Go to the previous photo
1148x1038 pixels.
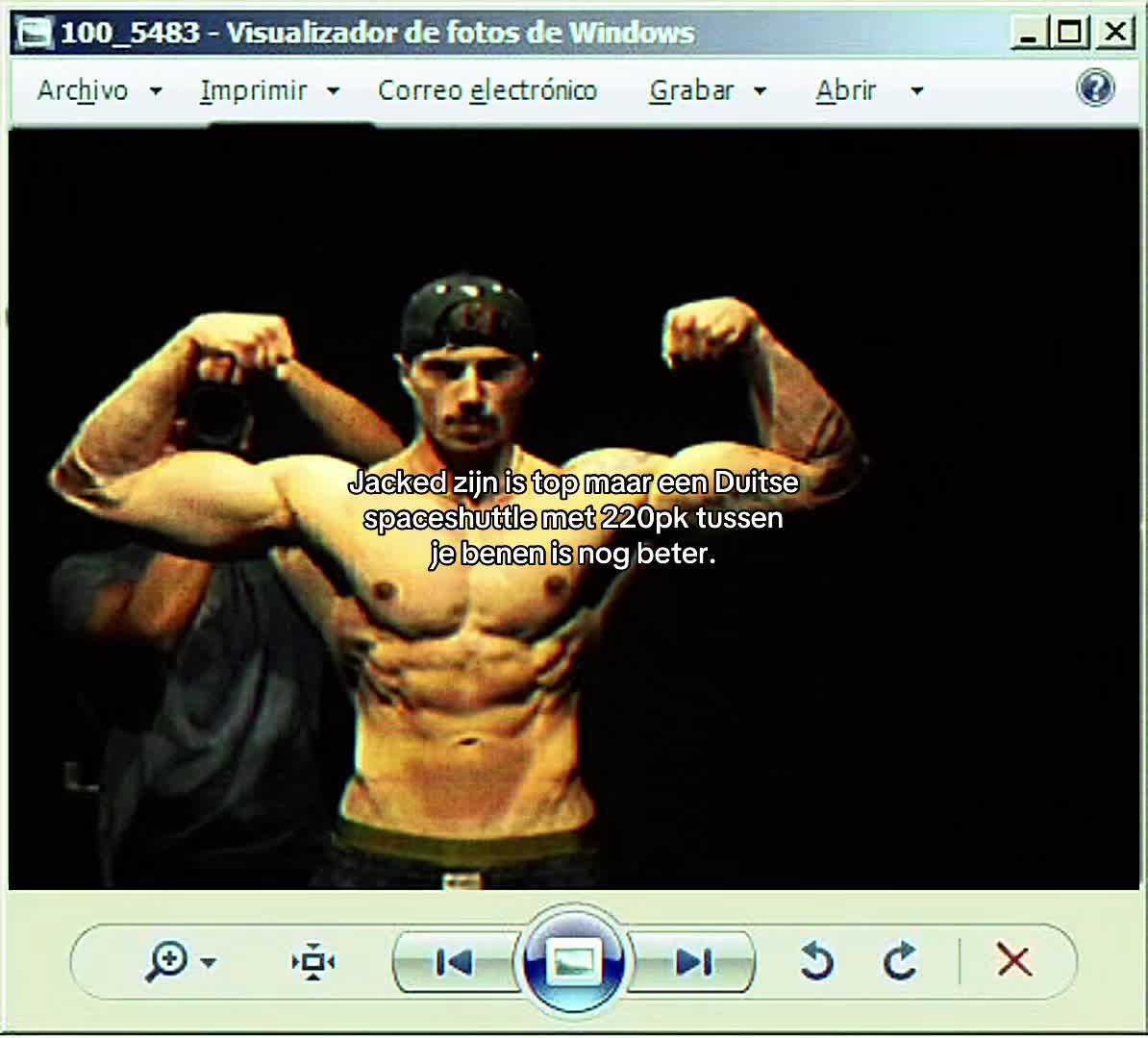454,962
